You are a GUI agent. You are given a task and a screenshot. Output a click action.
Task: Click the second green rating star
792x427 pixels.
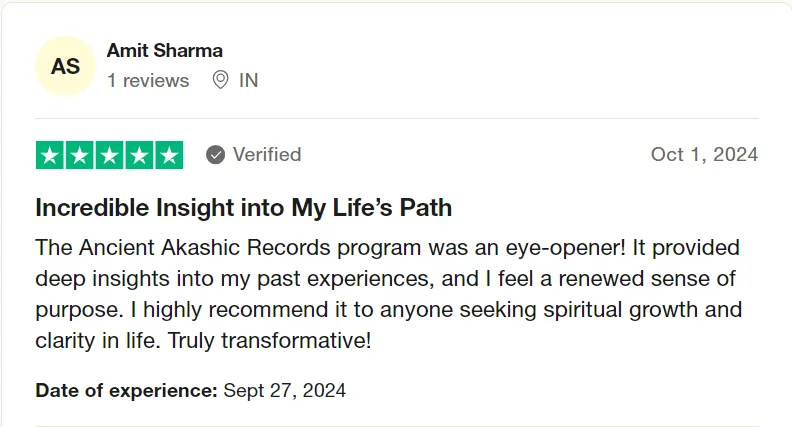[x=80, y=155]
